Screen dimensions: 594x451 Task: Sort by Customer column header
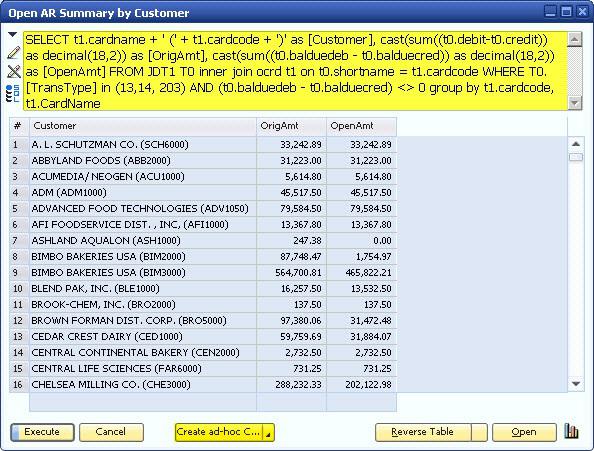[142, 126]
